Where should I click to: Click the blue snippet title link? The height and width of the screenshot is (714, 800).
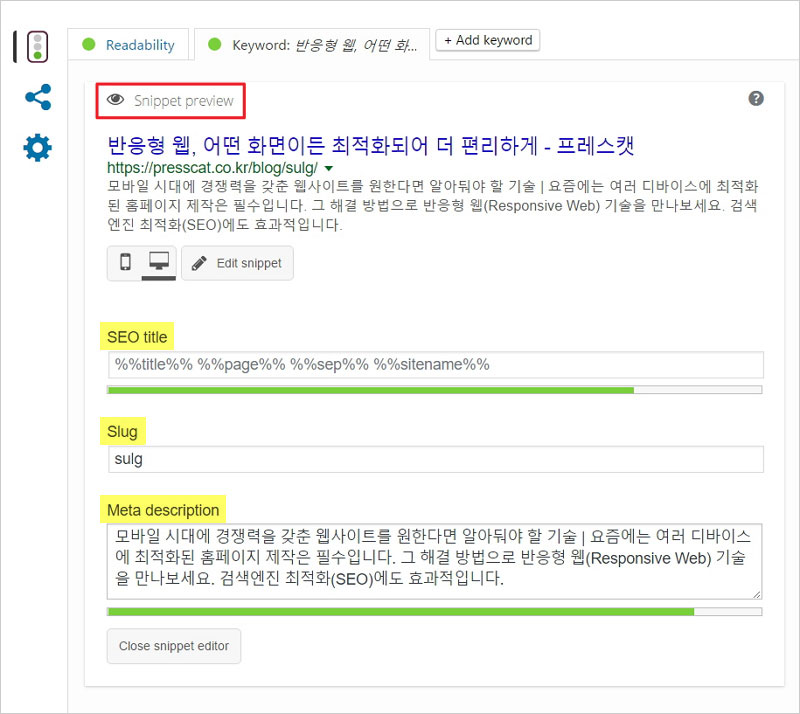point(370,146)
